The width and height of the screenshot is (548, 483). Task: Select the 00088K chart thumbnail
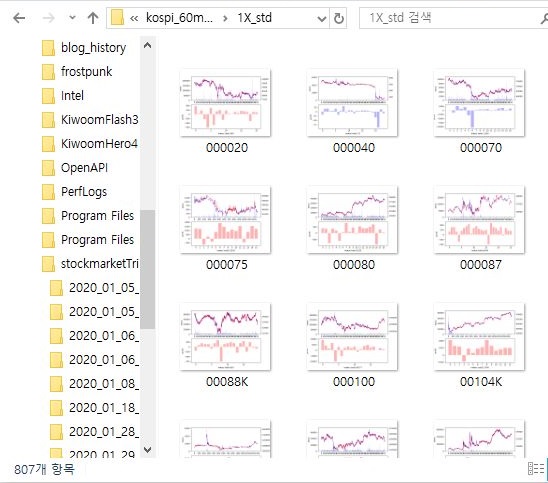(x=225, y=337)
